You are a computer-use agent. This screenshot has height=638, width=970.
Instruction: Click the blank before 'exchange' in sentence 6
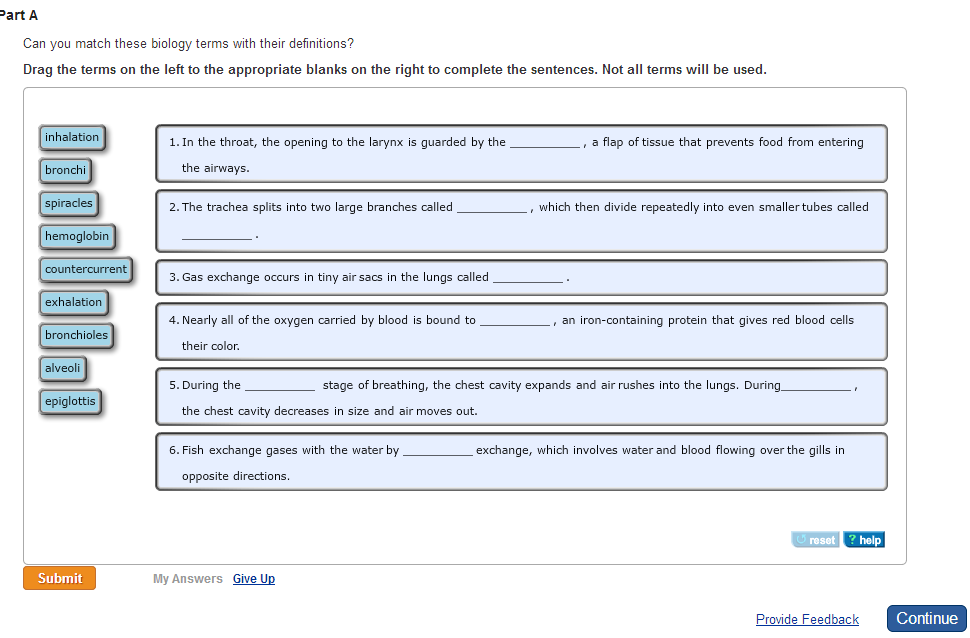437,451
